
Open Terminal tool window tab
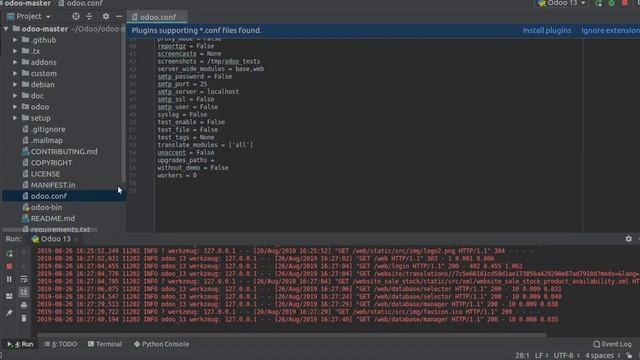(105, 344)
